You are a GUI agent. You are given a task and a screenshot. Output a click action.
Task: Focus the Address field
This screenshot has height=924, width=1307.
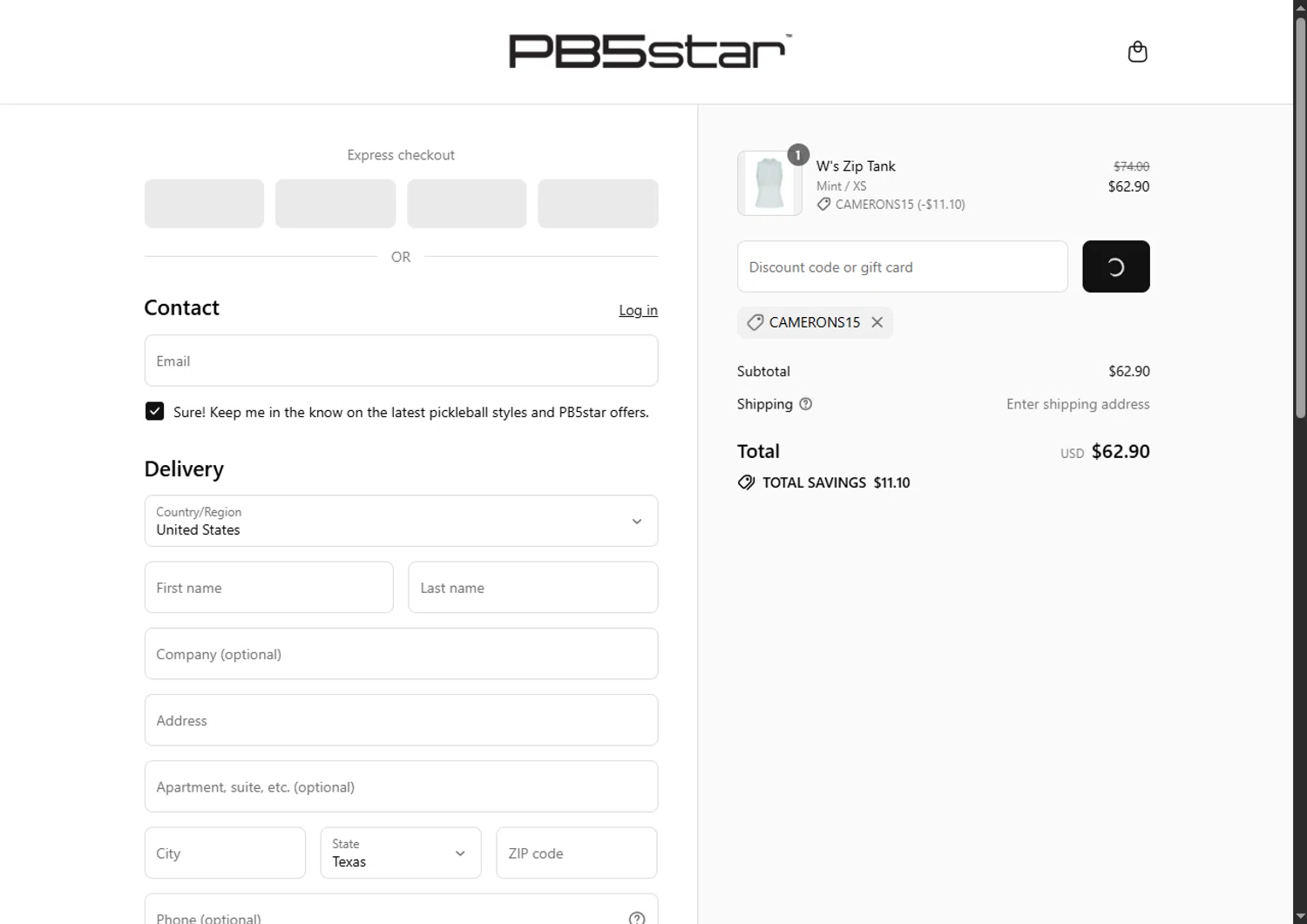pyautogui.click(x=401, y=720)
